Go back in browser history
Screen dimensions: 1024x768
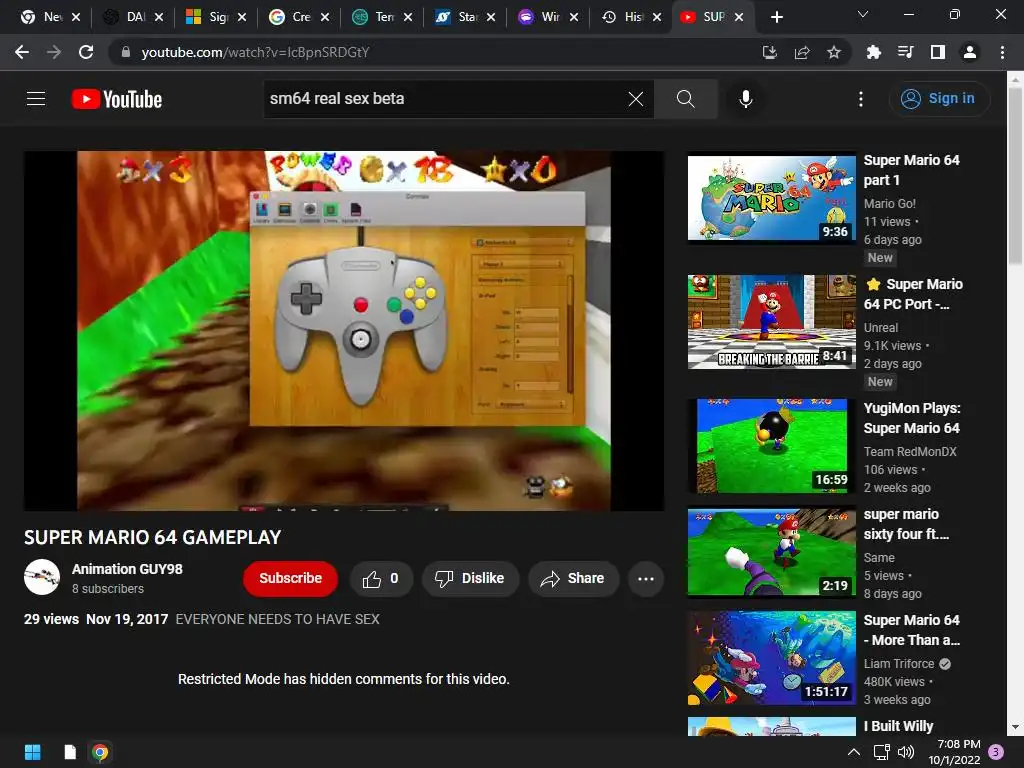click(22, 52)
